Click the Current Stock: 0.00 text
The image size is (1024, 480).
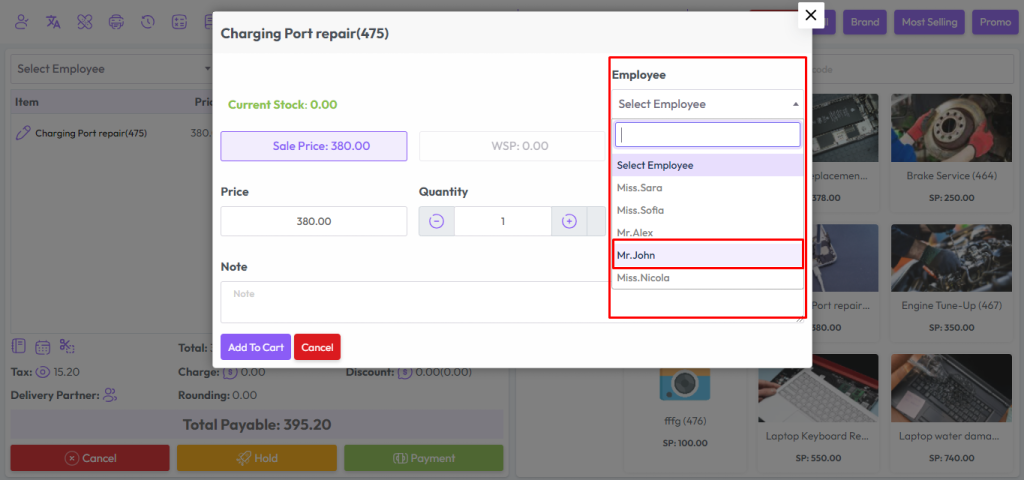(x=283, y=104)
